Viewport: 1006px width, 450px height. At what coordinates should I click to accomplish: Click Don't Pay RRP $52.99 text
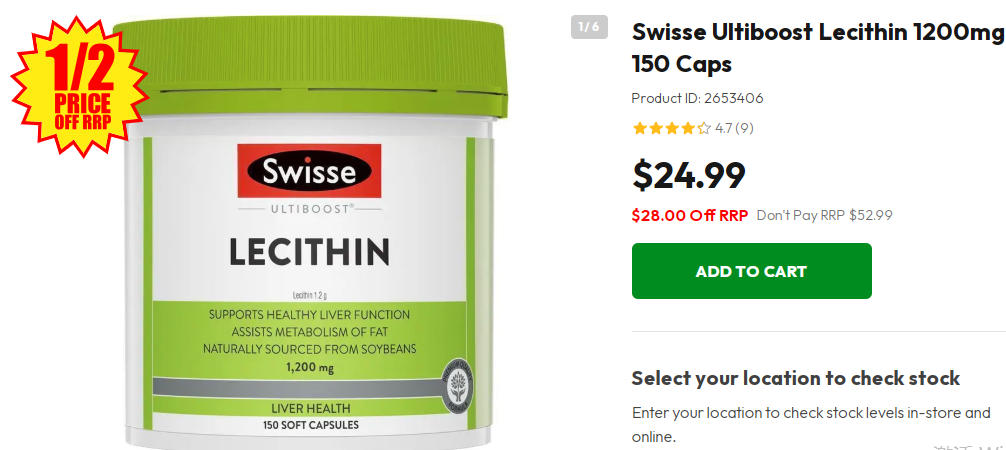point(824,215)
